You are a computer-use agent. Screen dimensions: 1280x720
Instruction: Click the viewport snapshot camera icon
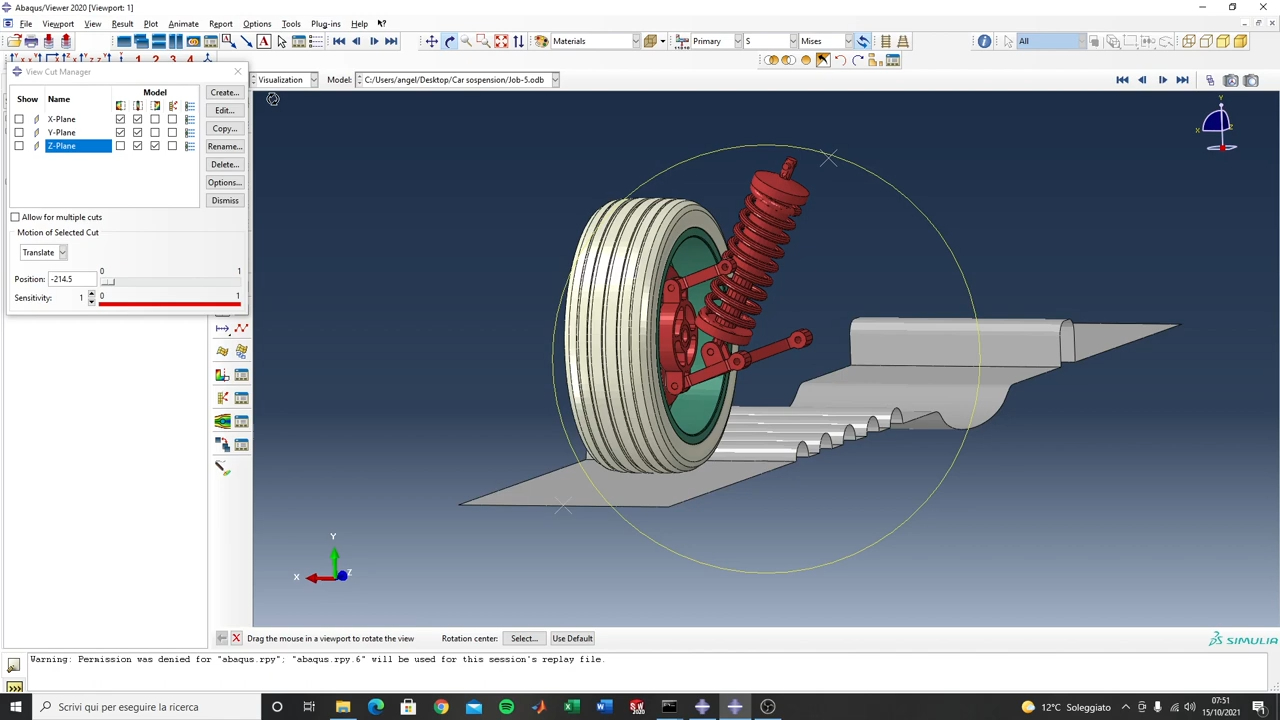(x=1251, y=80)
